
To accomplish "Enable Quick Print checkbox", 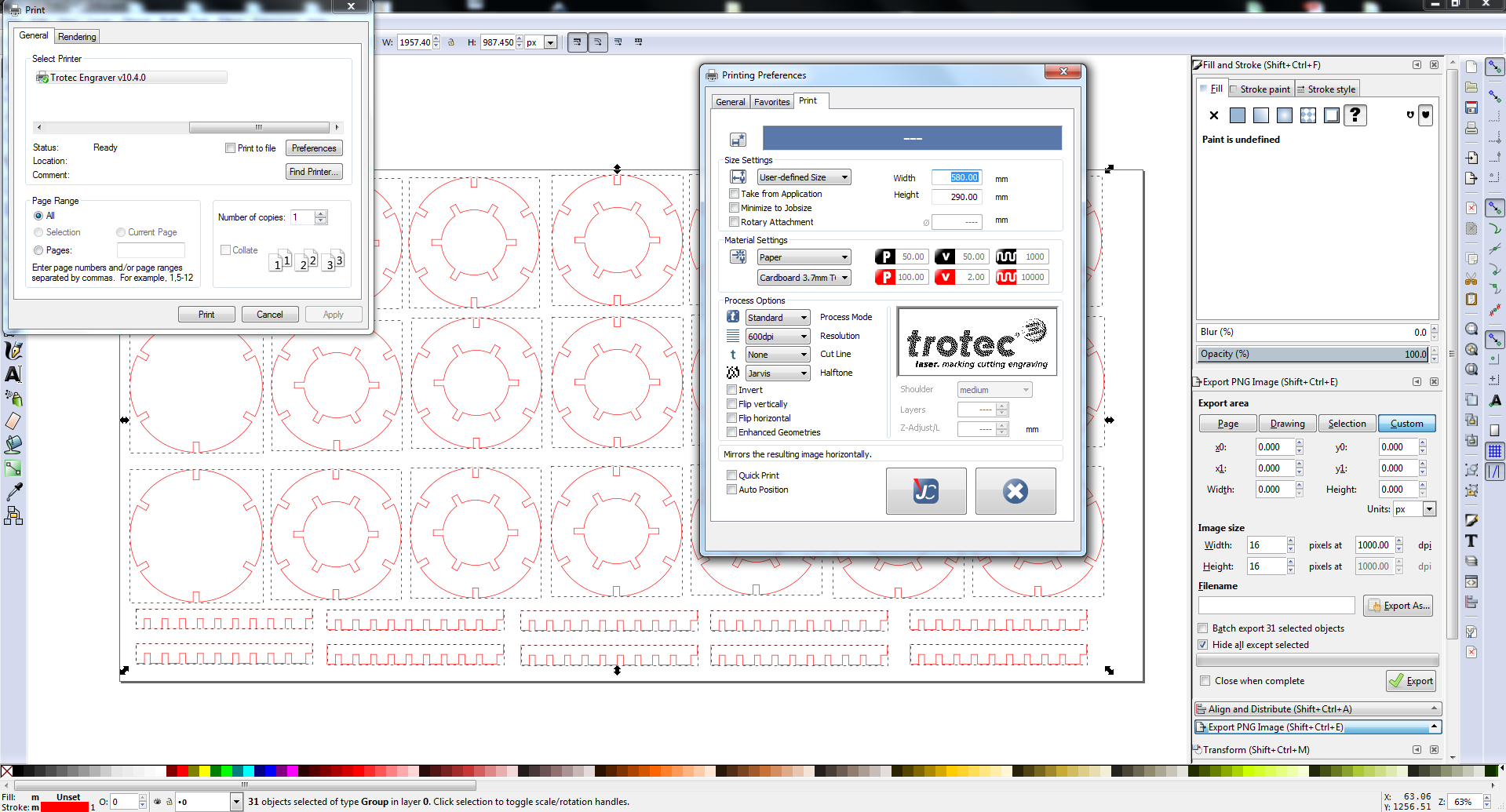I will click(732, 475).
